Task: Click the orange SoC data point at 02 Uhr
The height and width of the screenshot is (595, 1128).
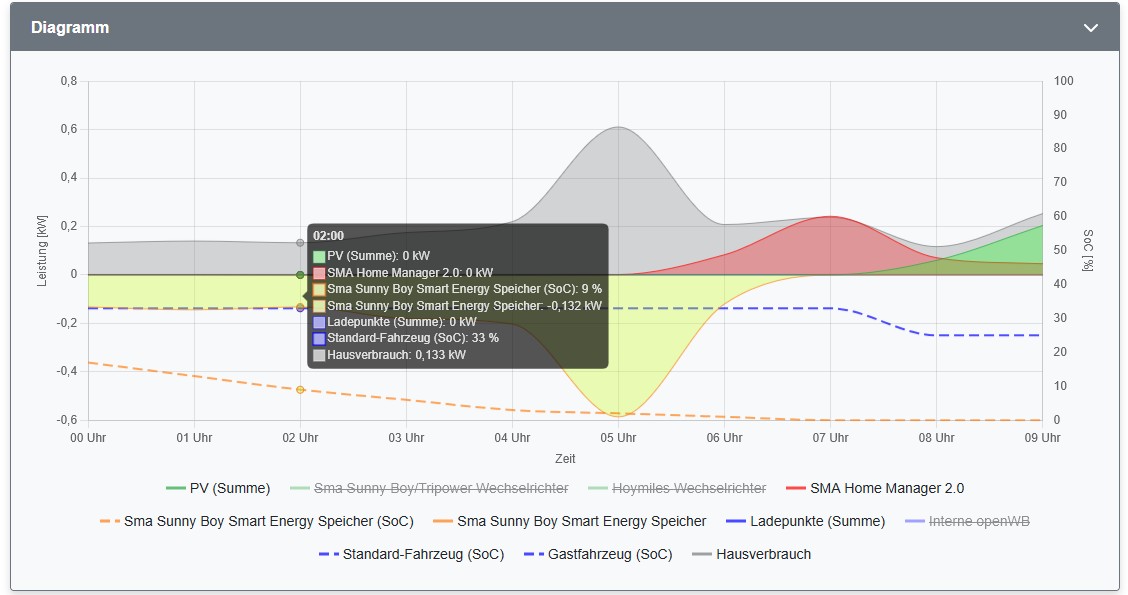Action: coord(300,389)
